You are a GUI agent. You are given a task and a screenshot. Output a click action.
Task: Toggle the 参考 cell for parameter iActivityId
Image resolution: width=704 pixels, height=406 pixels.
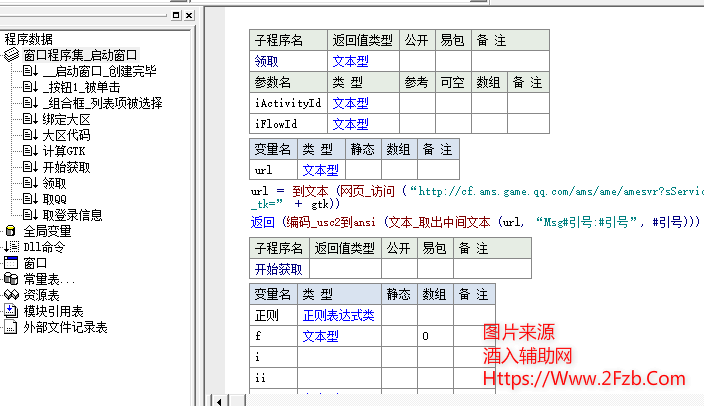click(416, 103)
